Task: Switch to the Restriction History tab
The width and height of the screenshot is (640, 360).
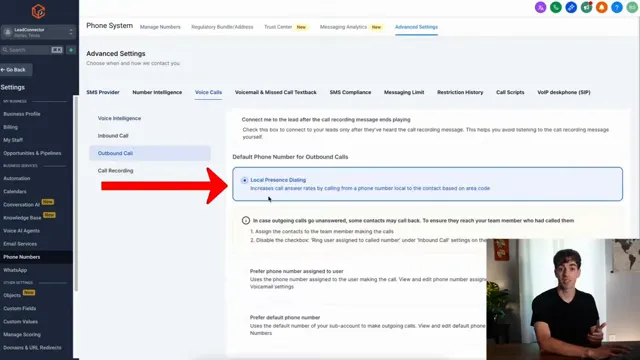Action: click(x=460, y=92)
